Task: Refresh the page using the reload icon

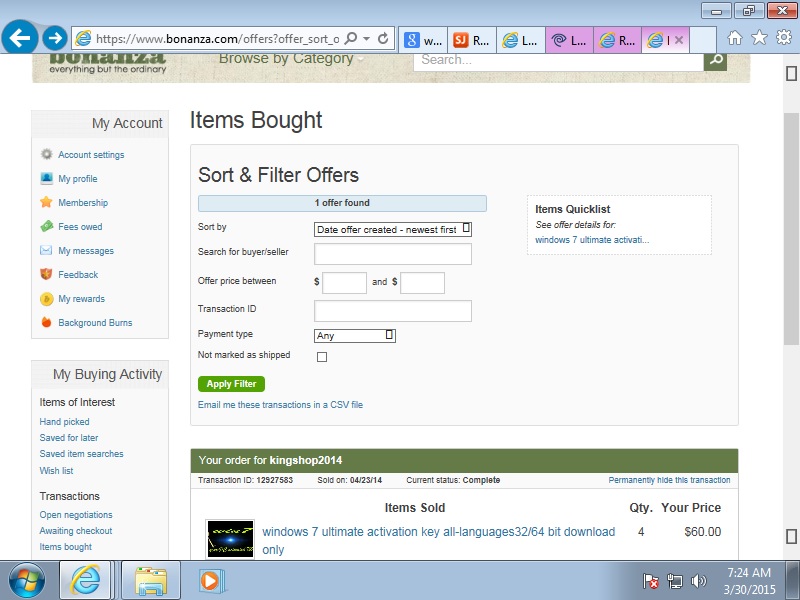Action: pyautogui.click(x=383, y=39)
